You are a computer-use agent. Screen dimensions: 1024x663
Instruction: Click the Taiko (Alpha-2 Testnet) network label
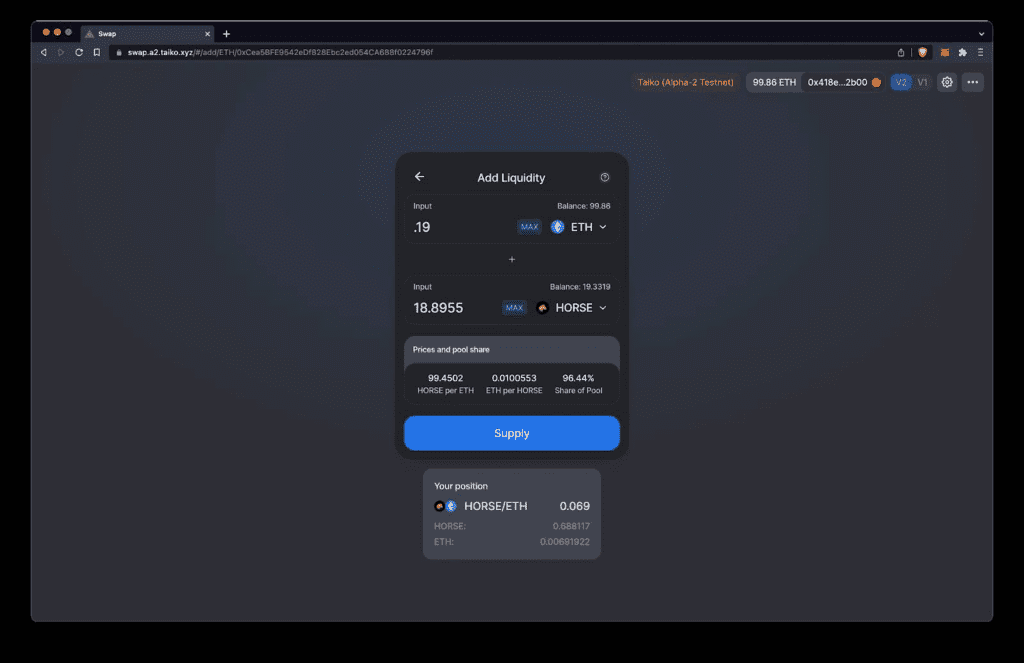click(x=685, y=82)
